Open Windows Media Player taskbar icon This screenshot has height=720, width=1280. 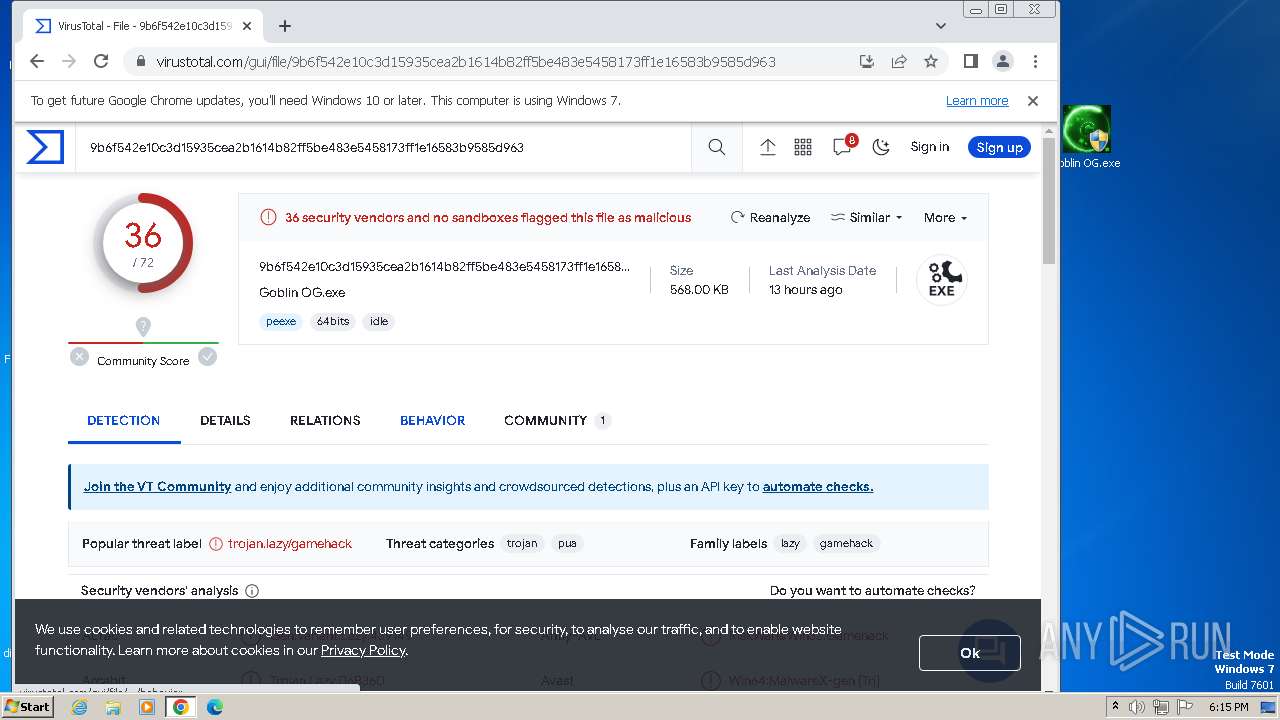147,707
